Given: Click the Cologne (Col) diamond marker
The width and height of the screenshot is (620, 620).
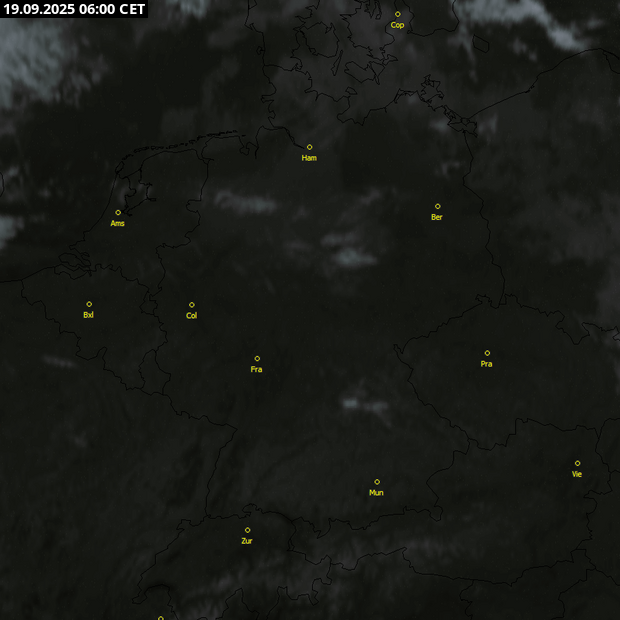Looking at the screenshot, I should tap(192, 305).
